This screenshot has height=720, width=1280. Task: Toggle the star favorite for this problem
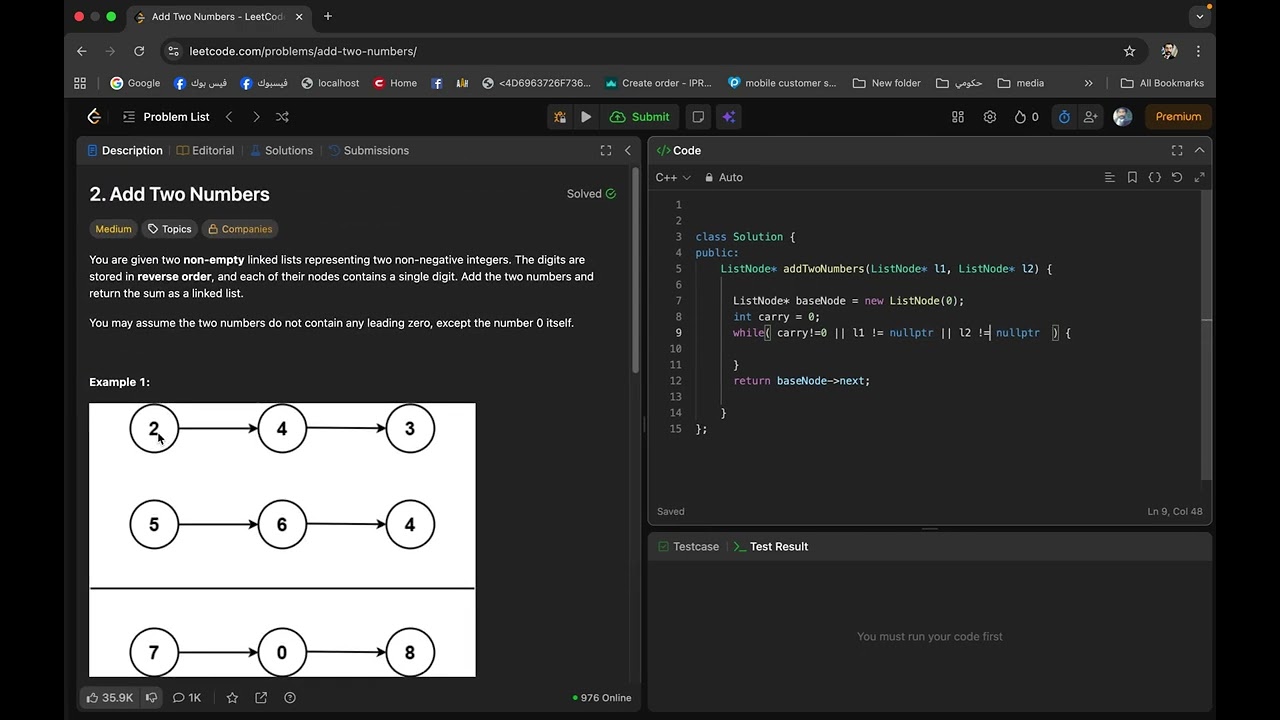click(232, 698)
